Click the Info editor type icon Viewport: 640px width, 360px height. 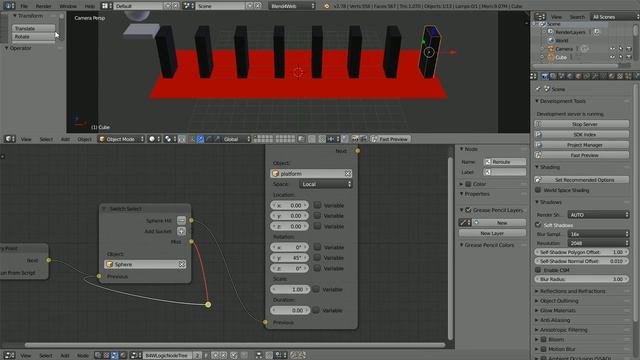click(x=9, y=6)
